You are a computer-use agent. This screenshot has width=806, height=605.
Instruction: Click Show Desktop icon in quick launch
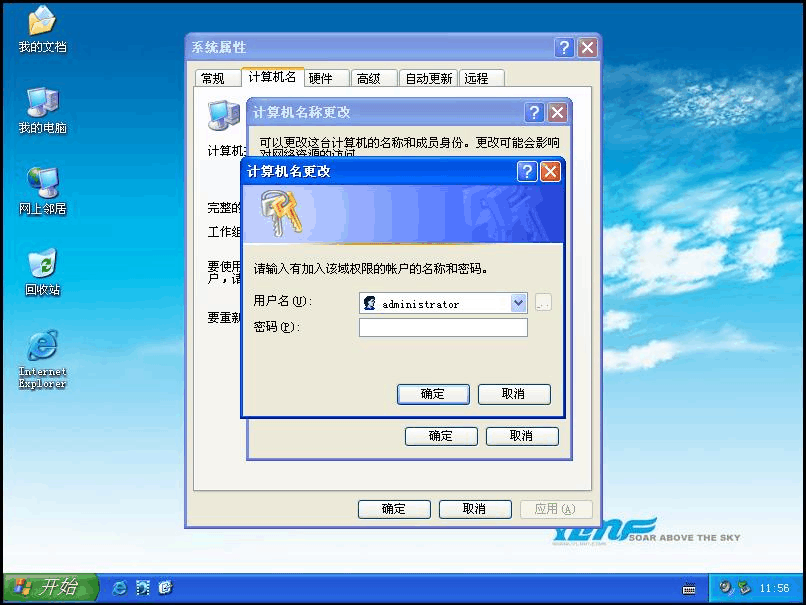pyautogui.click(x=165, y=587)
